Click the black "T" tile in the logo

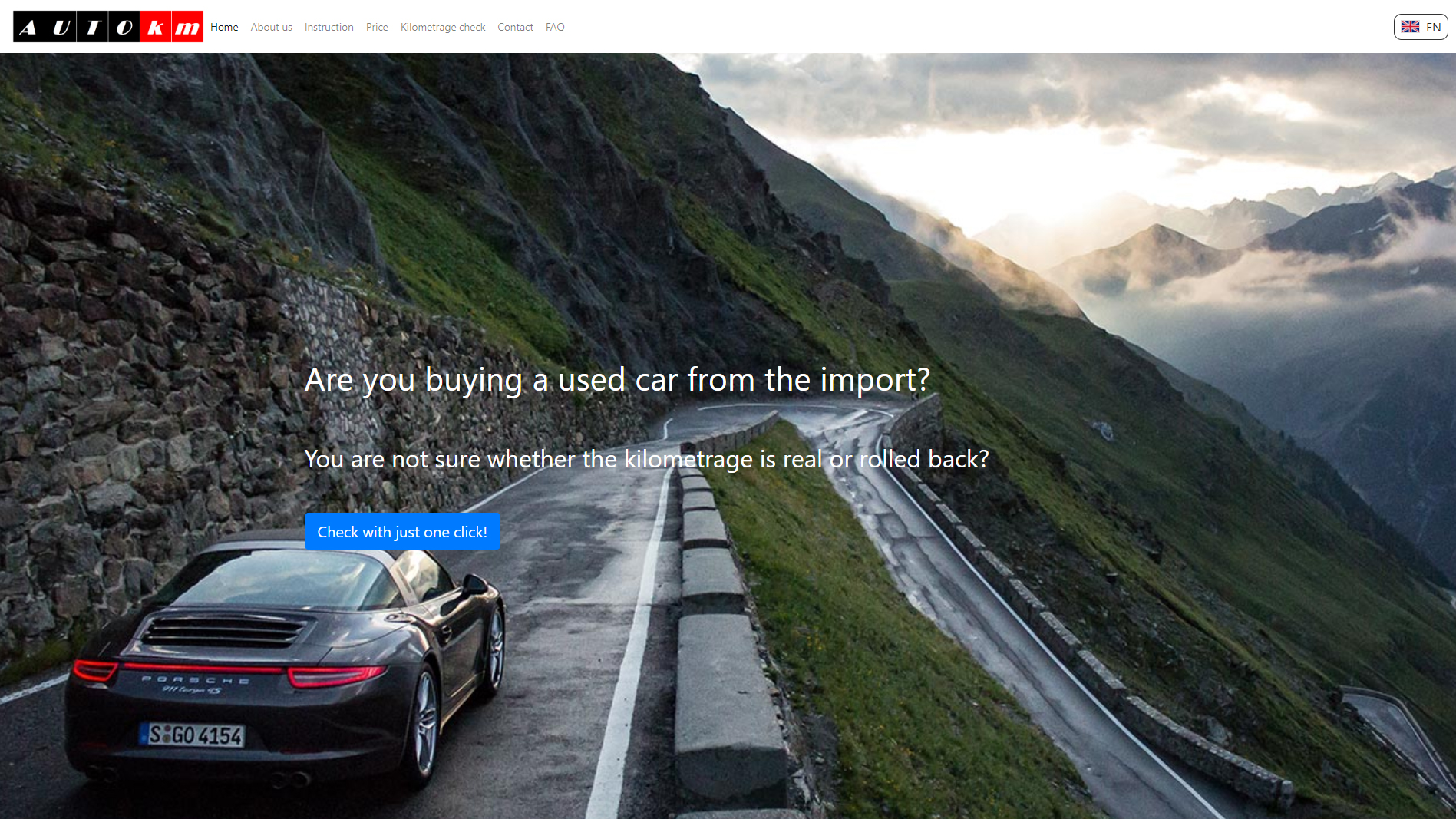[x=92, y=27]
